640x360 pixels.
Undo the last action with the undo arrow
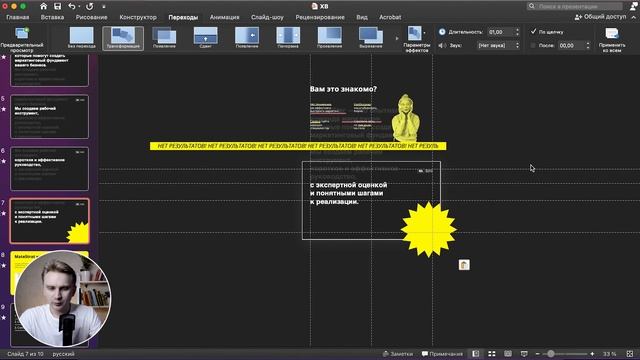(x=71, y=6)
